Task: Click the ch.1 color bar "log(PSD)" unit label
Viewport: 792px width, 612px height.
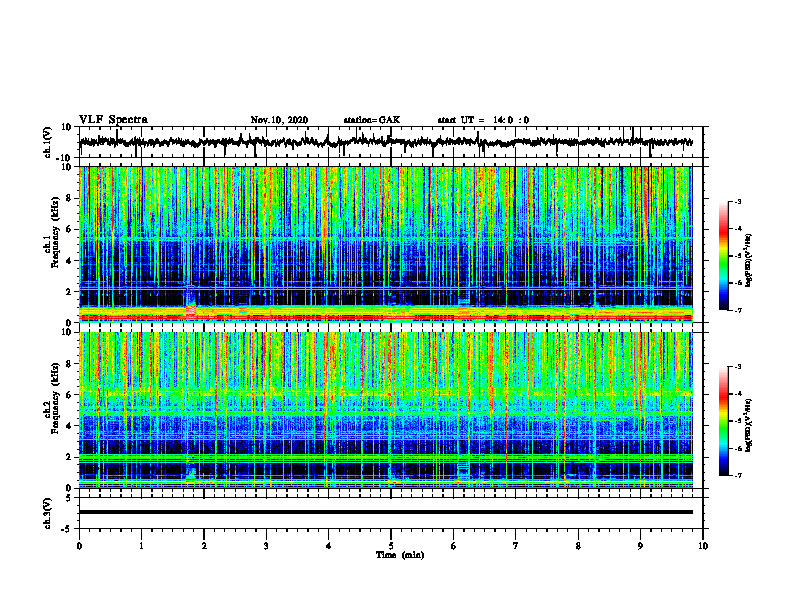Action: click(x=748, y=261)
